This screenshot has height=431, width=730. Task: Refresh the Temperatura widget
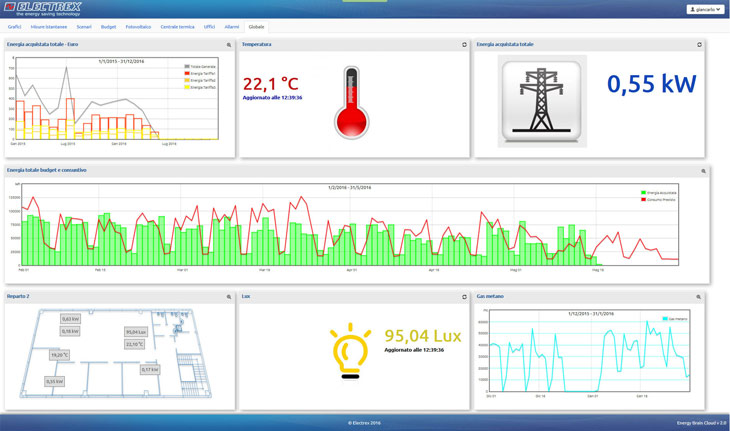point(464,45)
